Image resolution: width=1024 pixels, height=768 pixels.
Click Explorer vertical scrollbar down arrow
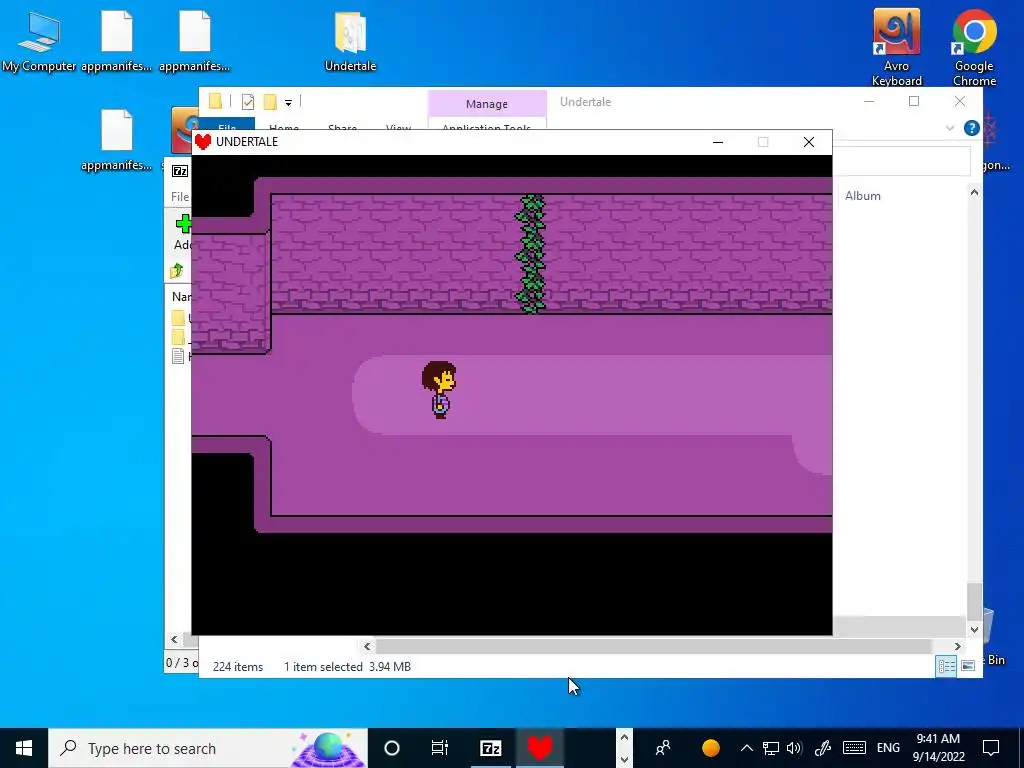pos(974,630)
